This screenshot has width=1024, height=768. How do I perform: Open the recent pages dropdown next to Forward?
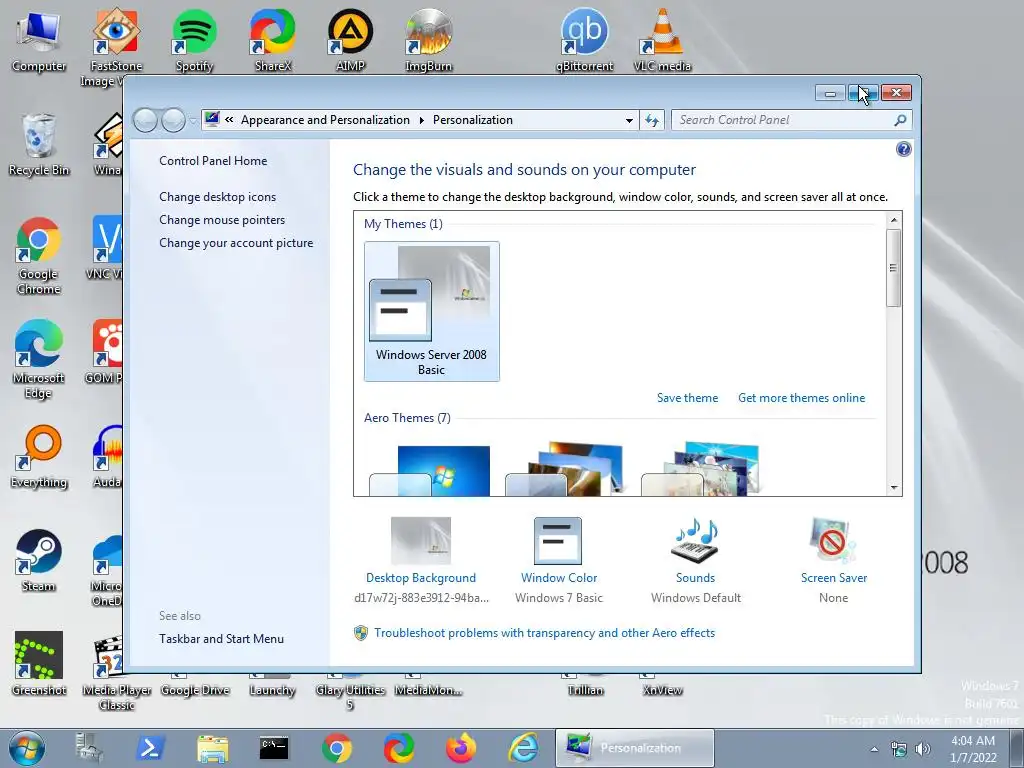pos(193,120)
